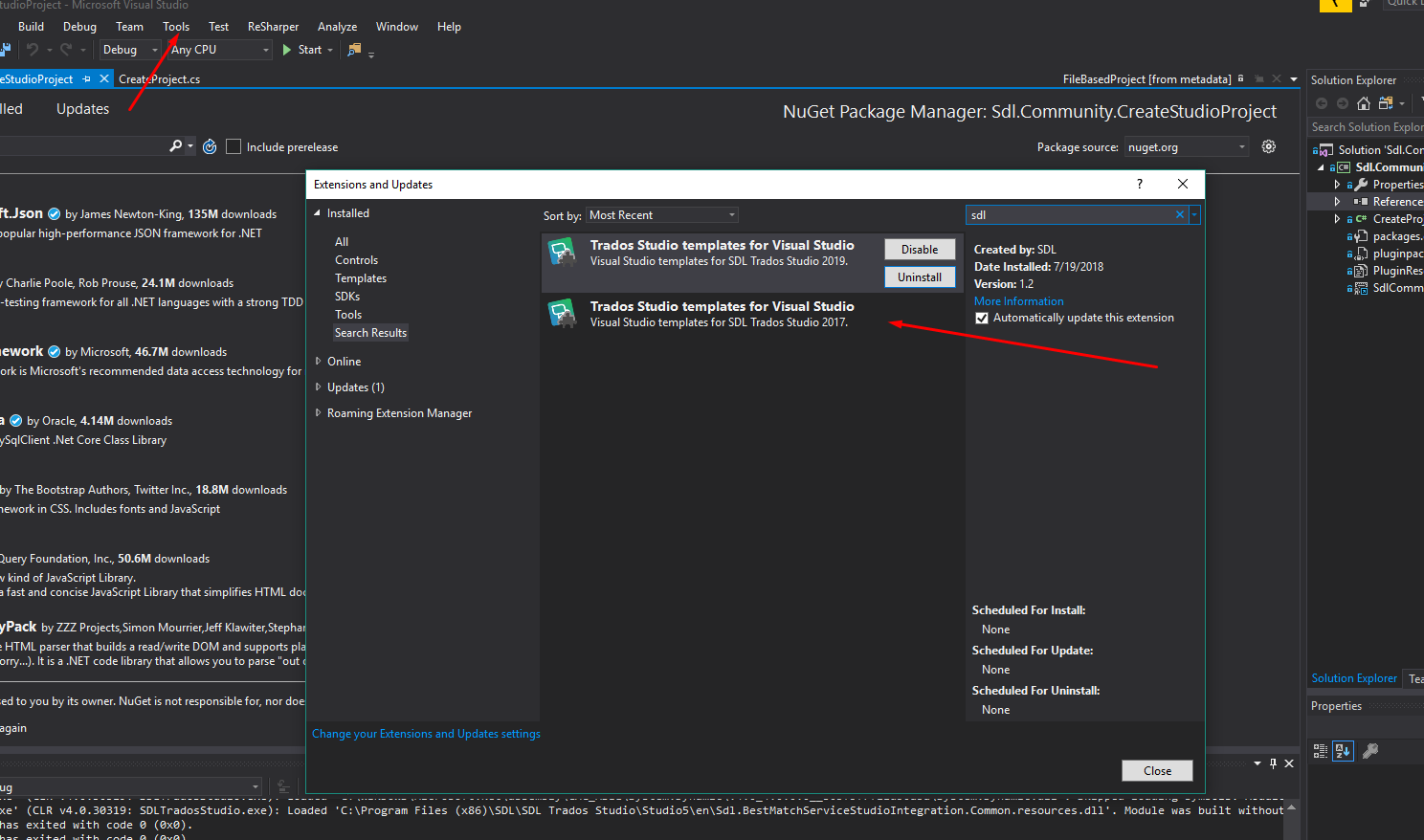
Task: Click the dialog Help question mark
Action: point(1140,184)
